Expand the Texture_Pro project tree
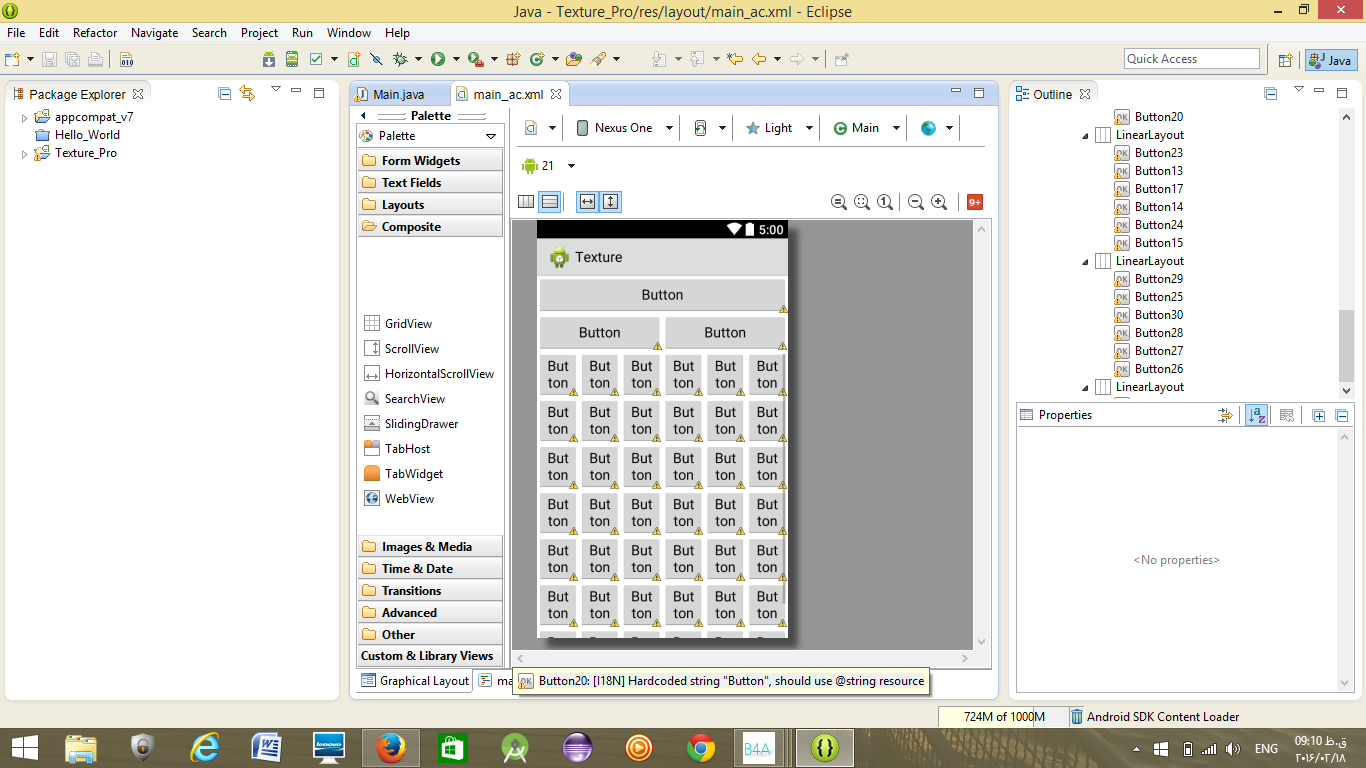1366x768 pixels. [25, 154]
